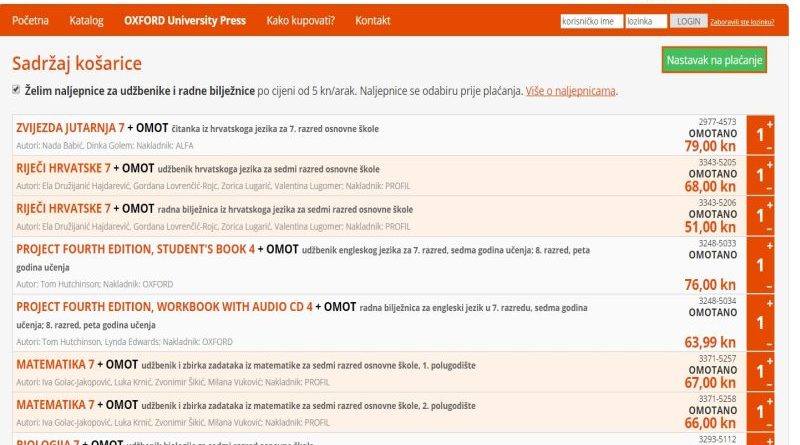Click plus for Project Workbook with Audio CD 4
The width and height of the screenshot is (800, 445).
pyautogui.click(x=769, y=304)
